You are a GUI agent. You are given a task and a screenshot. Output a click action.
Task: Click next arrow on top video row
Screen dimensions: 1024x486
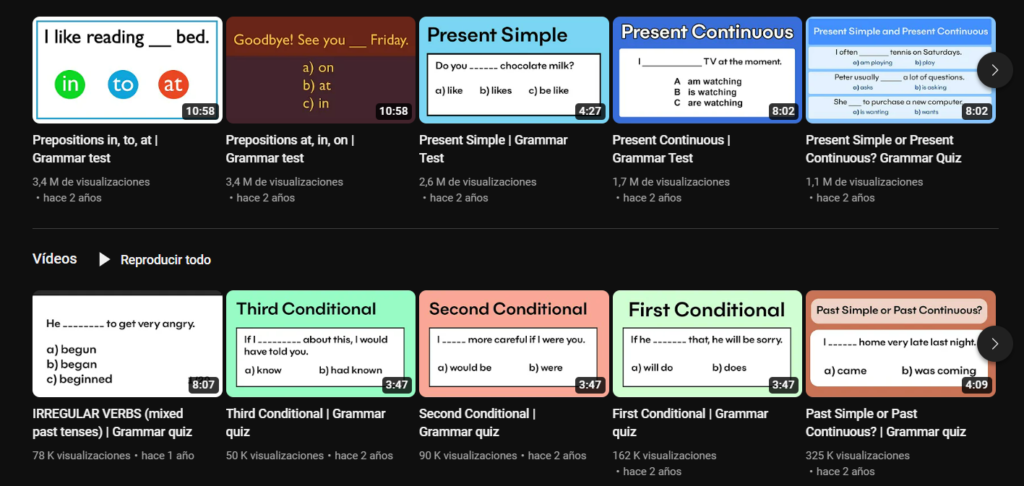(x=994, y=70)
